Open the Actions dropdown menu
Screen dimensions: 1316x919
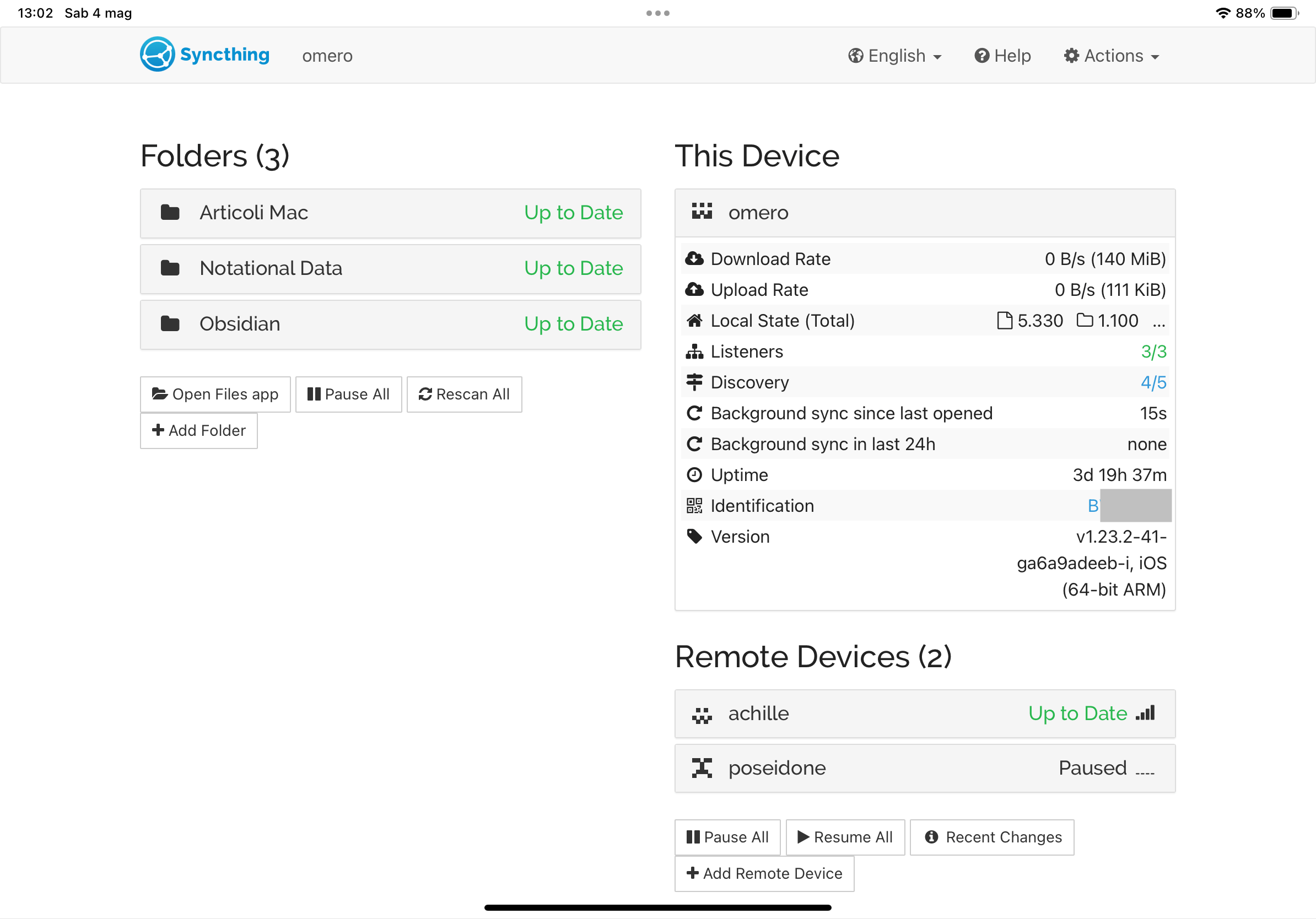coord(1112,56)
